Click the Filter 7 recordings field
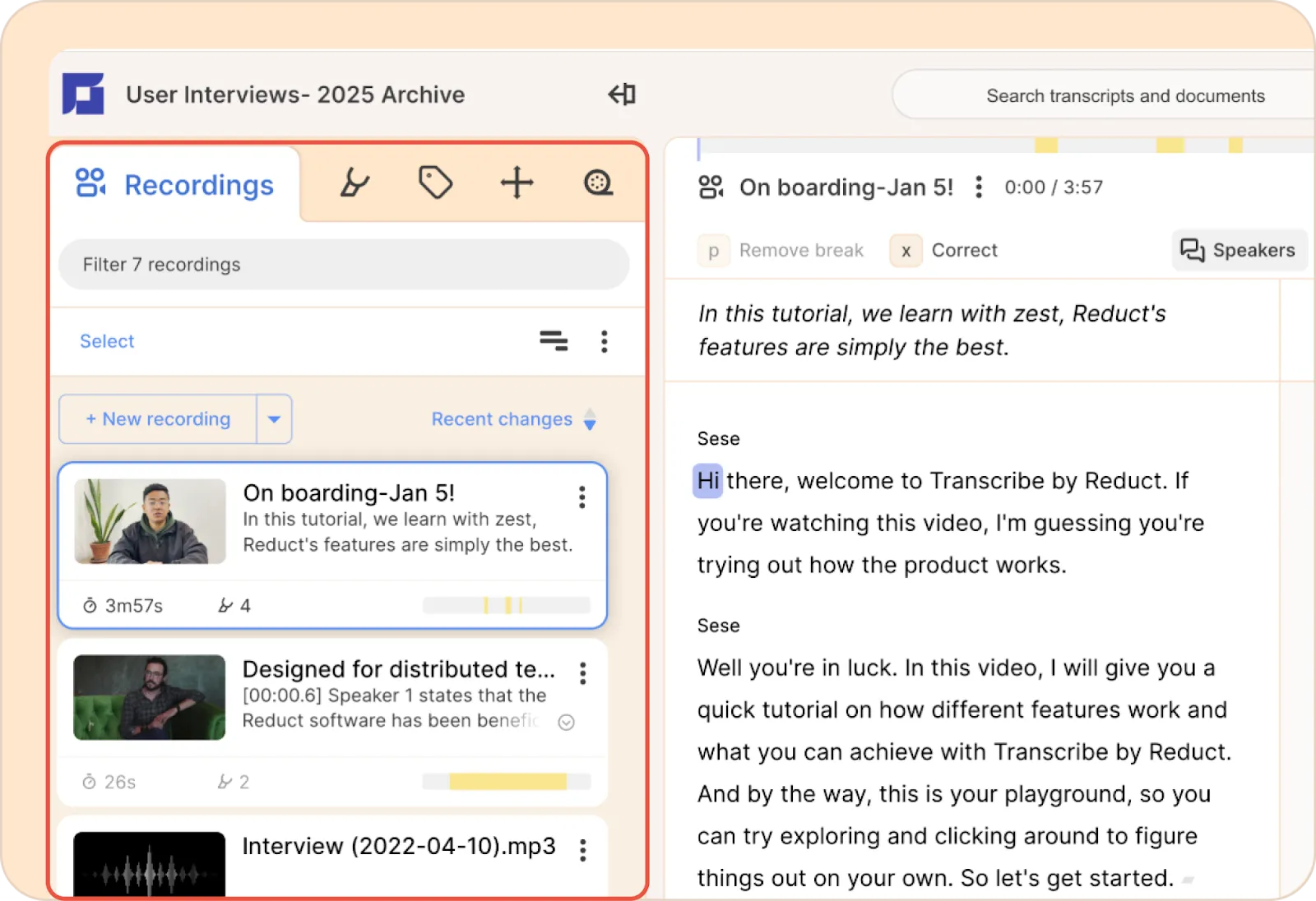1316x901 pixels. point(344,265)
